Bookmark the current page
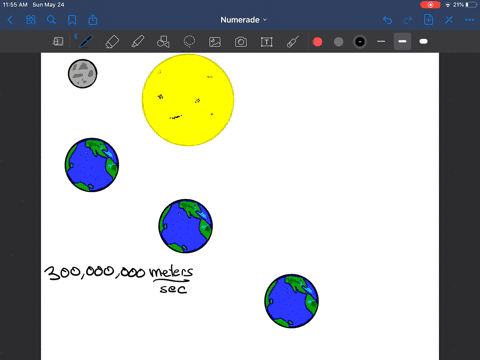This screenshot has width=480, height=360. [x=72, y=20]
